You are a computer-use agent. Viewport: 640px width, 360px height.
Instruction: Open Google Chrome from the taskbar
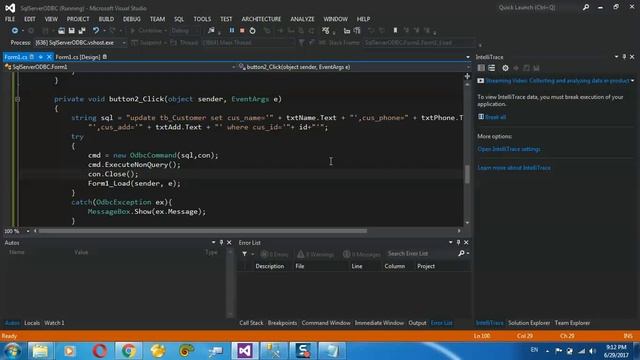(x=128, y=351)
